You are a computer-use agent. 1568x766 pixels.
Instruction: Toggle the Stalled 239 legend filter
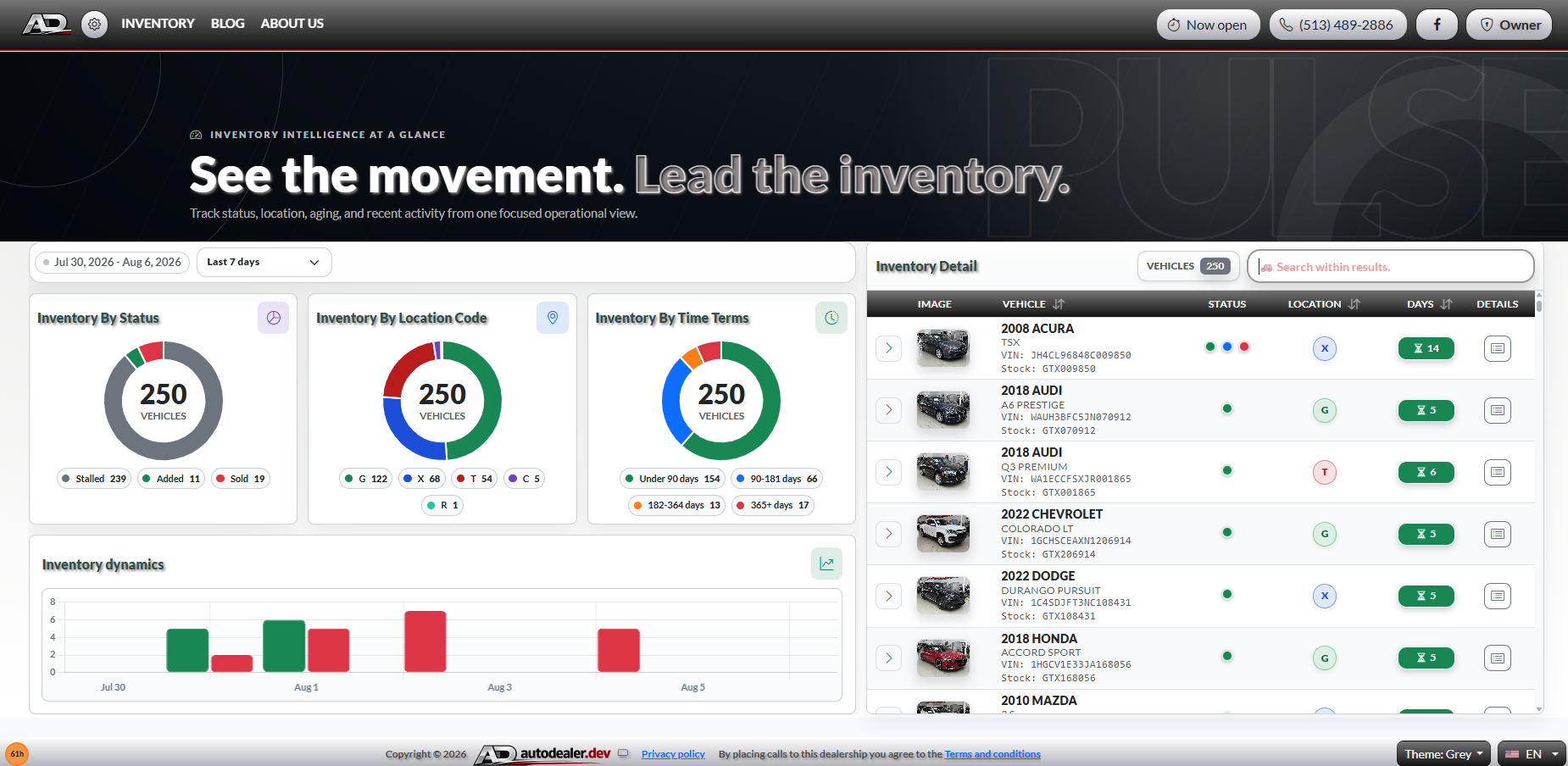94,479
